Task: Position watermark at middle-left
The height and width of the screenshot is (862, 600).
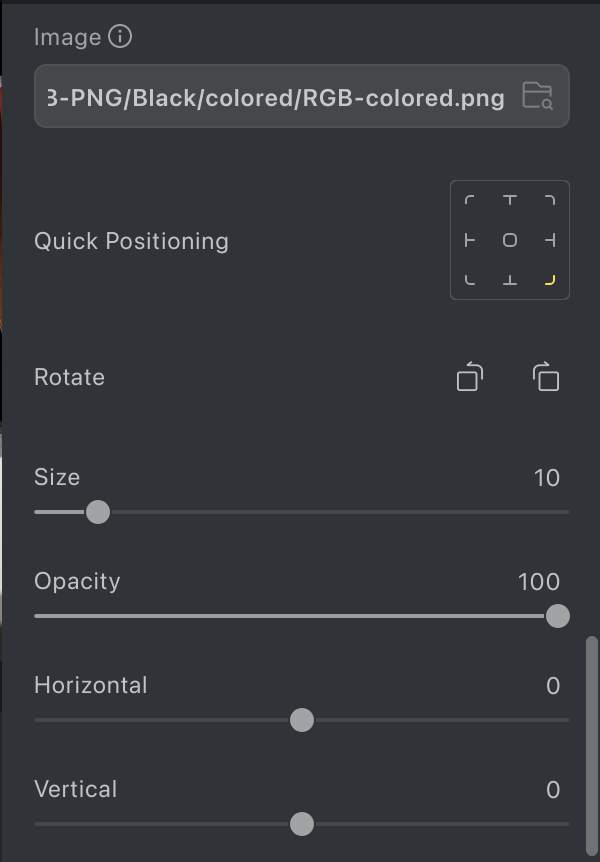Action: coord(470,240)
